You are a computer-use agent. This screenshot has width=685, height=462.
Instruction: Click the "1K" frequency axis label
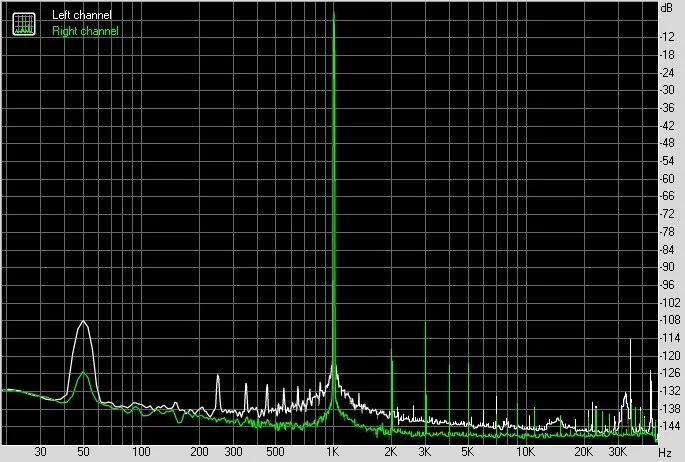[x=333, y=452]
